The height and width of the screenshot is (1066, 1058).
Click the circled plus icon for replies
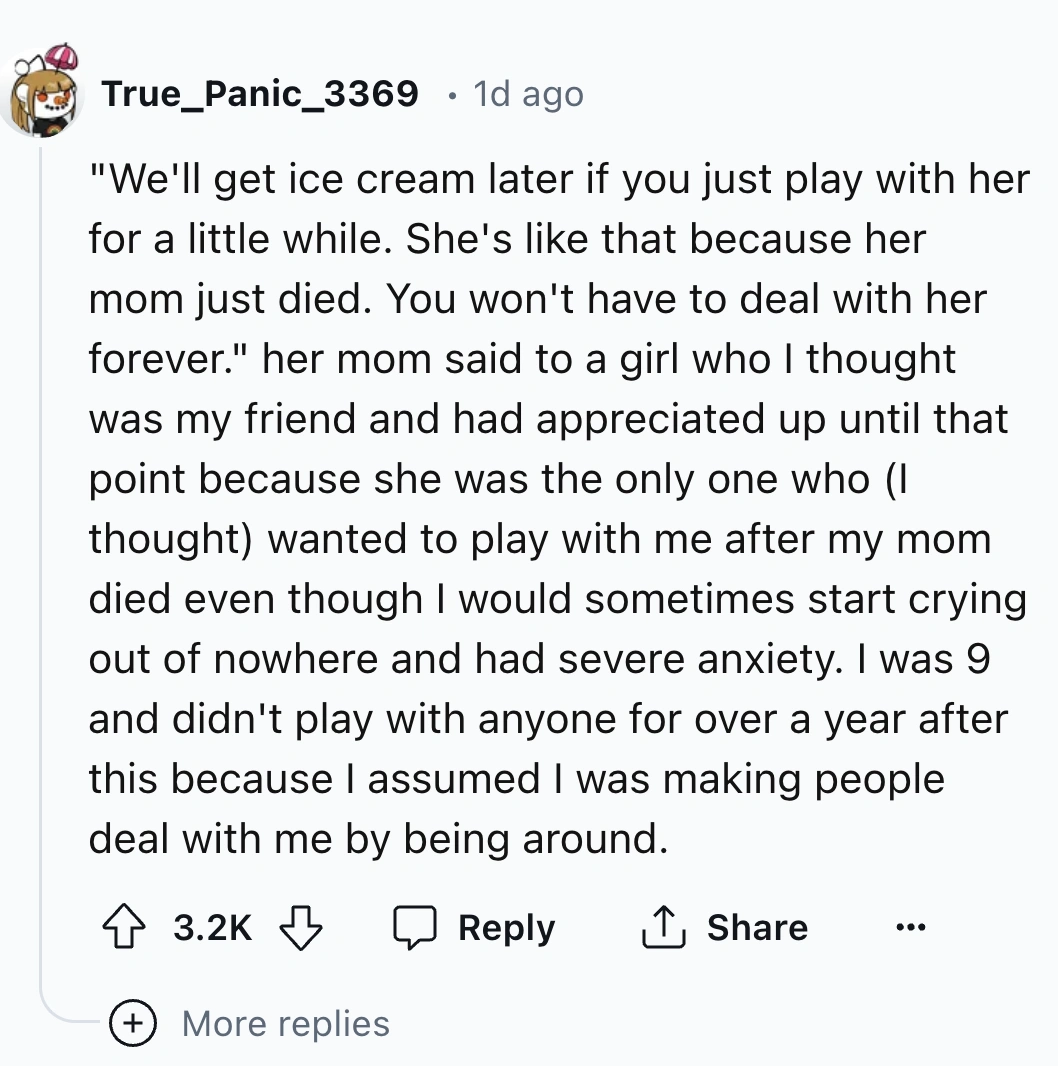click(x=131, y=1023)
